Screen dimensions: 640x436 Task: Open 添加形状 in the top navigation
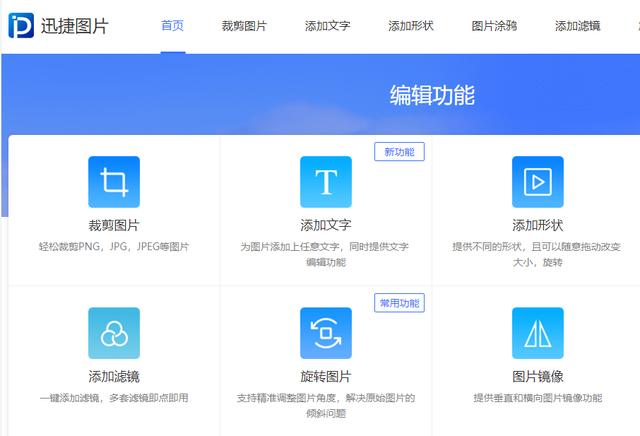[x=411, y=26]
